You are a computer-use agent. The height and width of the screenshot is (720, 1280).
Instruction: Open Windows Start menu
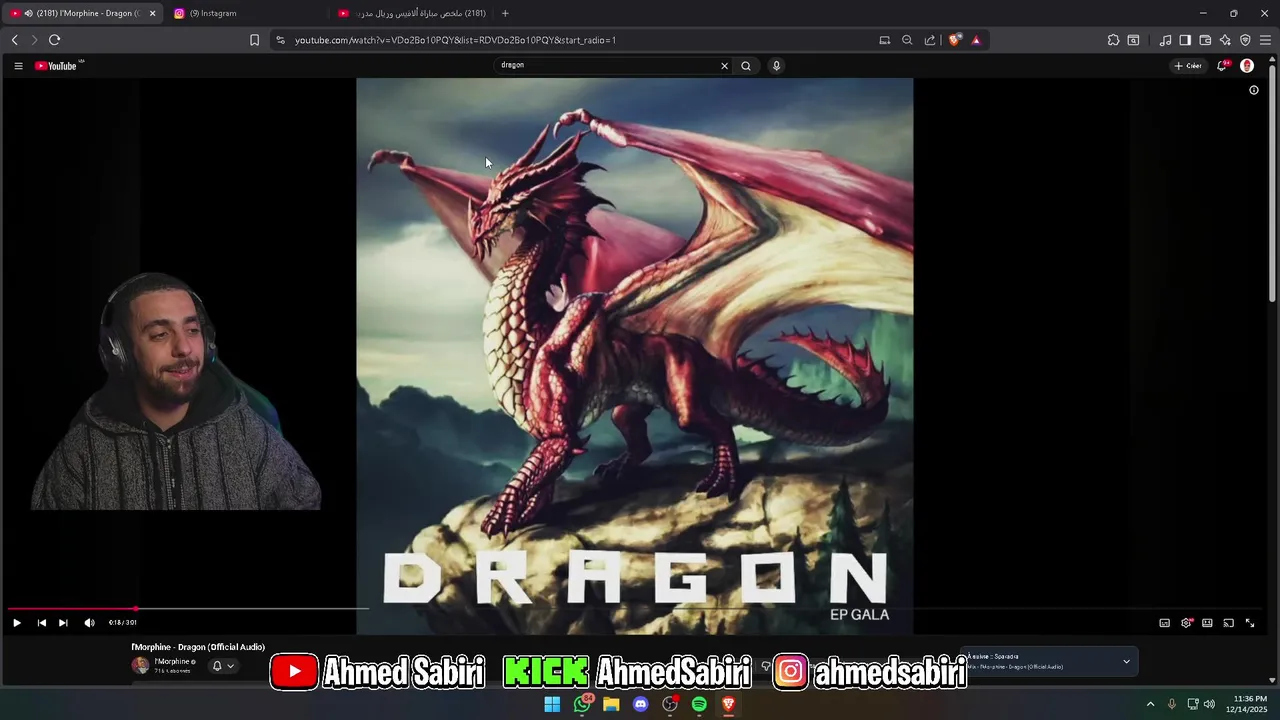pos(552,704)
